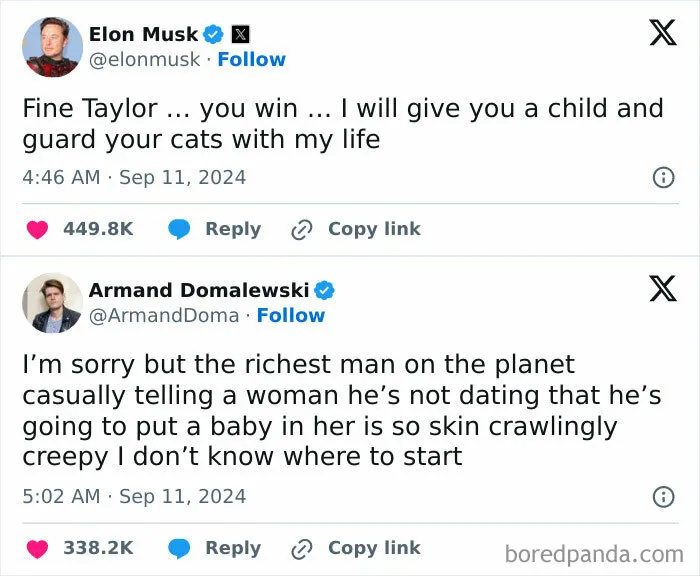Image resolution: width=700 pixels, height=576 pixels.
Task: Open the 4:46 AM · Sep 11, 2024 timestamp
Action: tap(134, 177)
